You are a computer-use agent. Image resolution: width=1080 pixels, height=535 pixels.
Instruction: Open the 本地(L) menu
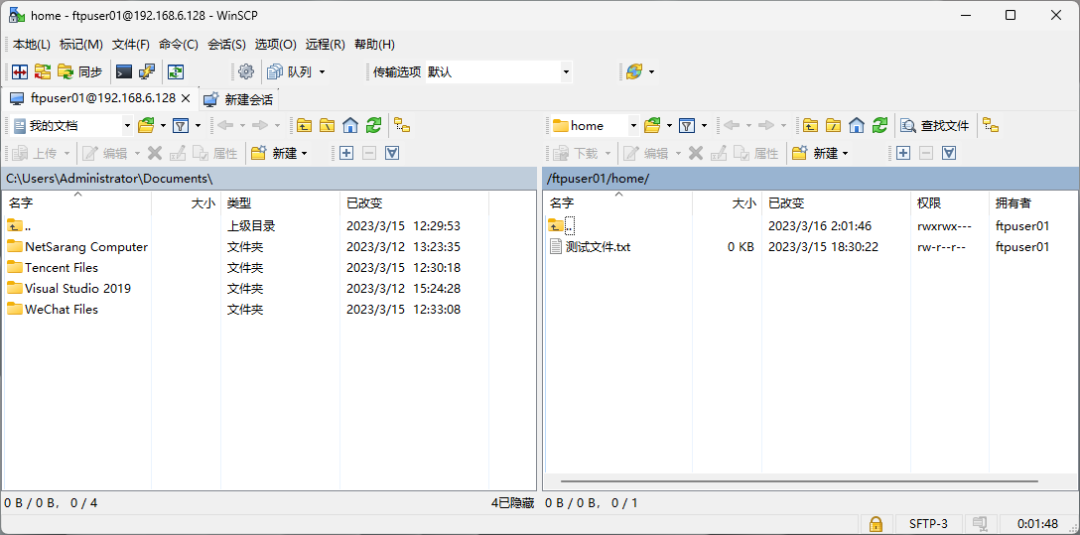[x=32, y=44]
